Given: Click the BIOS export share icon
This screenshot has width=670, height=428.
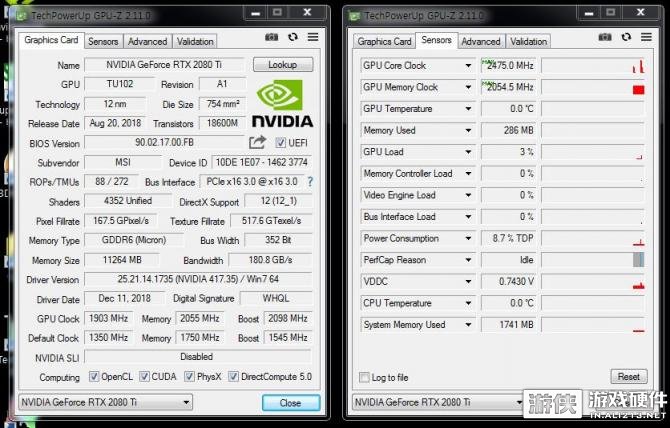Looking at the screenshot, I should coord(257,142).
